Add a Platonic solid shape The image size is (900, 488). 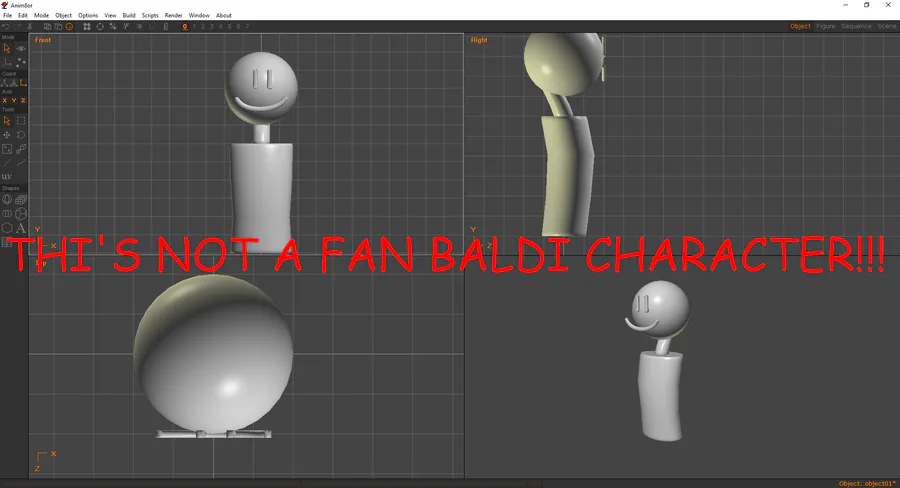point(21,214)
